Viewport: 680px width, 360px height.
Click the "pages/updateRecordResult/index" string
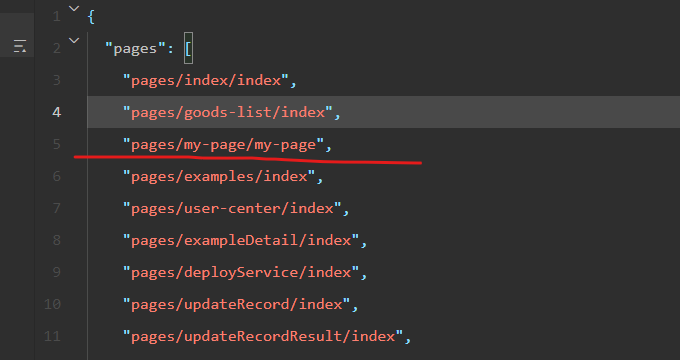click(x=263, y=337)
